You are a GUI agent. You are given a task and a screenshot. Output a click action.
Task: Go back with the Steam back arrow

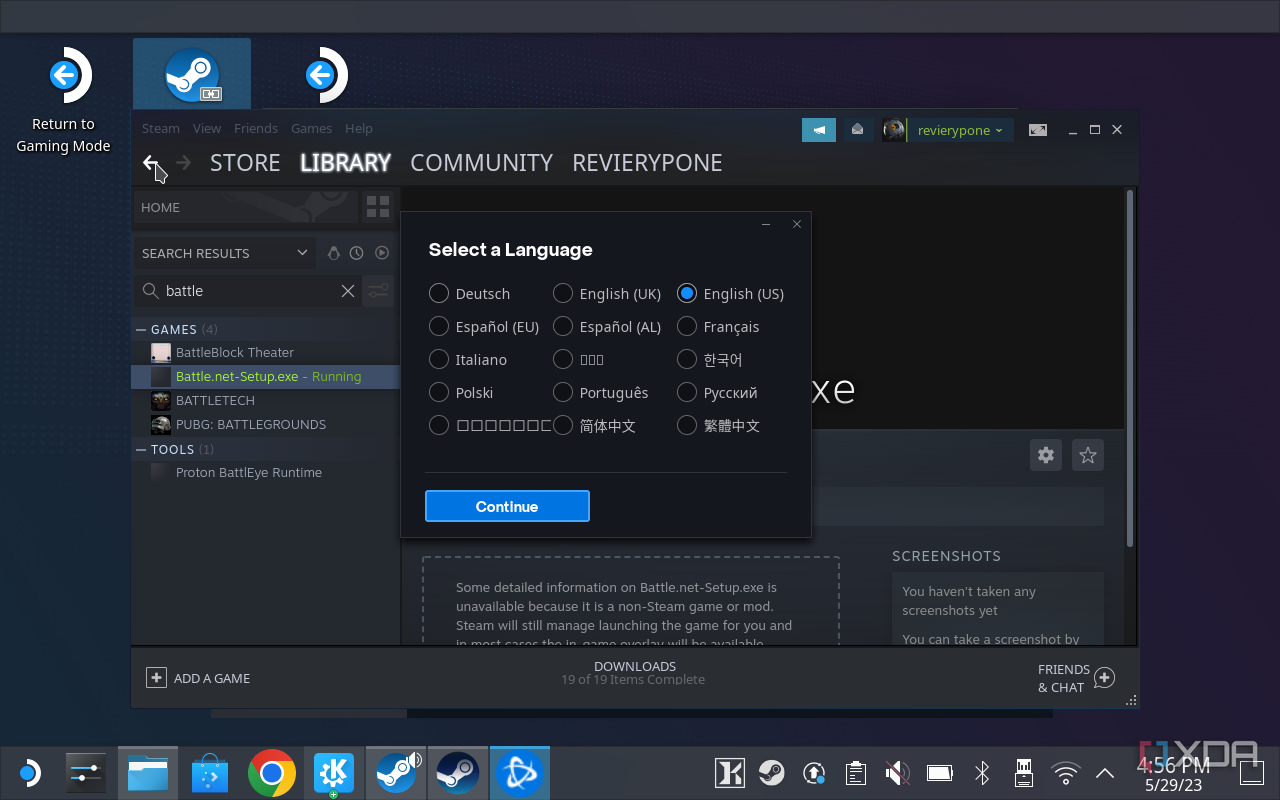point(150,163)
